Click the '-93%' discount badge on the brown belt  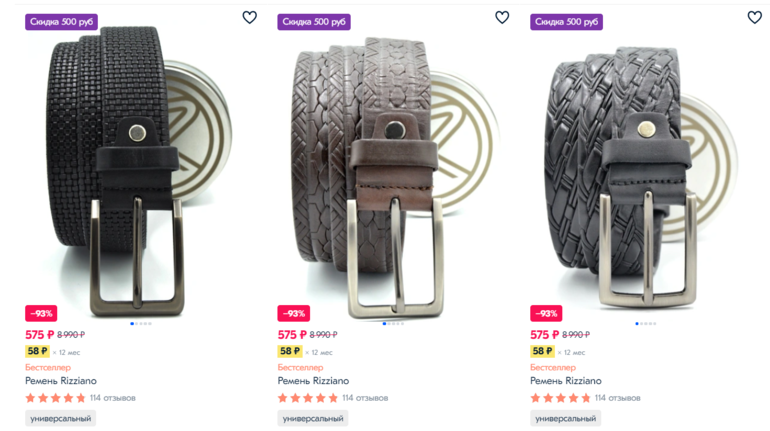tap(293, 313)
